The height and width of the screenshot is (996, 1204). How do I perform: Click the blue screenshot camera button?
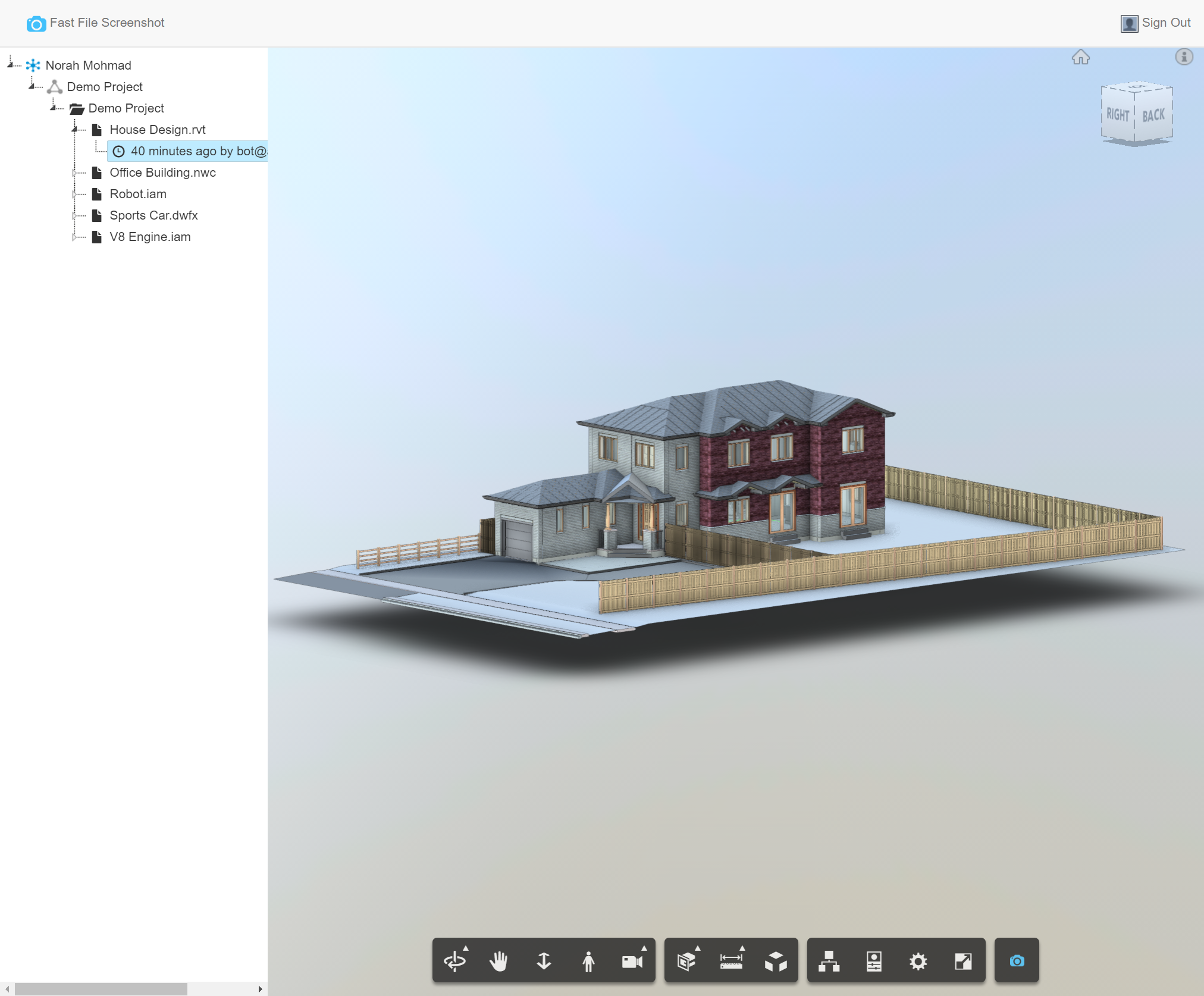coord(1017,961)
